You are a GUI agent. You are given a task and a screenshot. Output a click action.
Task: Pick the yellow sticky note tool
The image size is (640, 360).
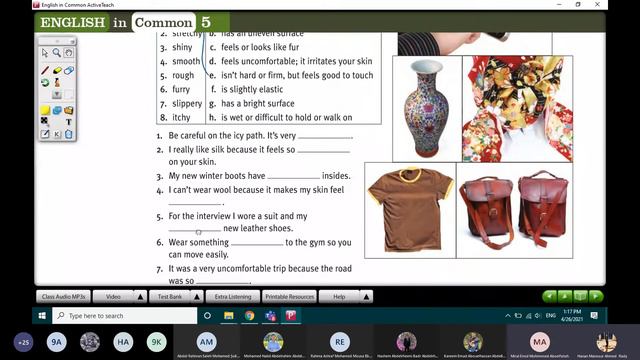point(45,110)
